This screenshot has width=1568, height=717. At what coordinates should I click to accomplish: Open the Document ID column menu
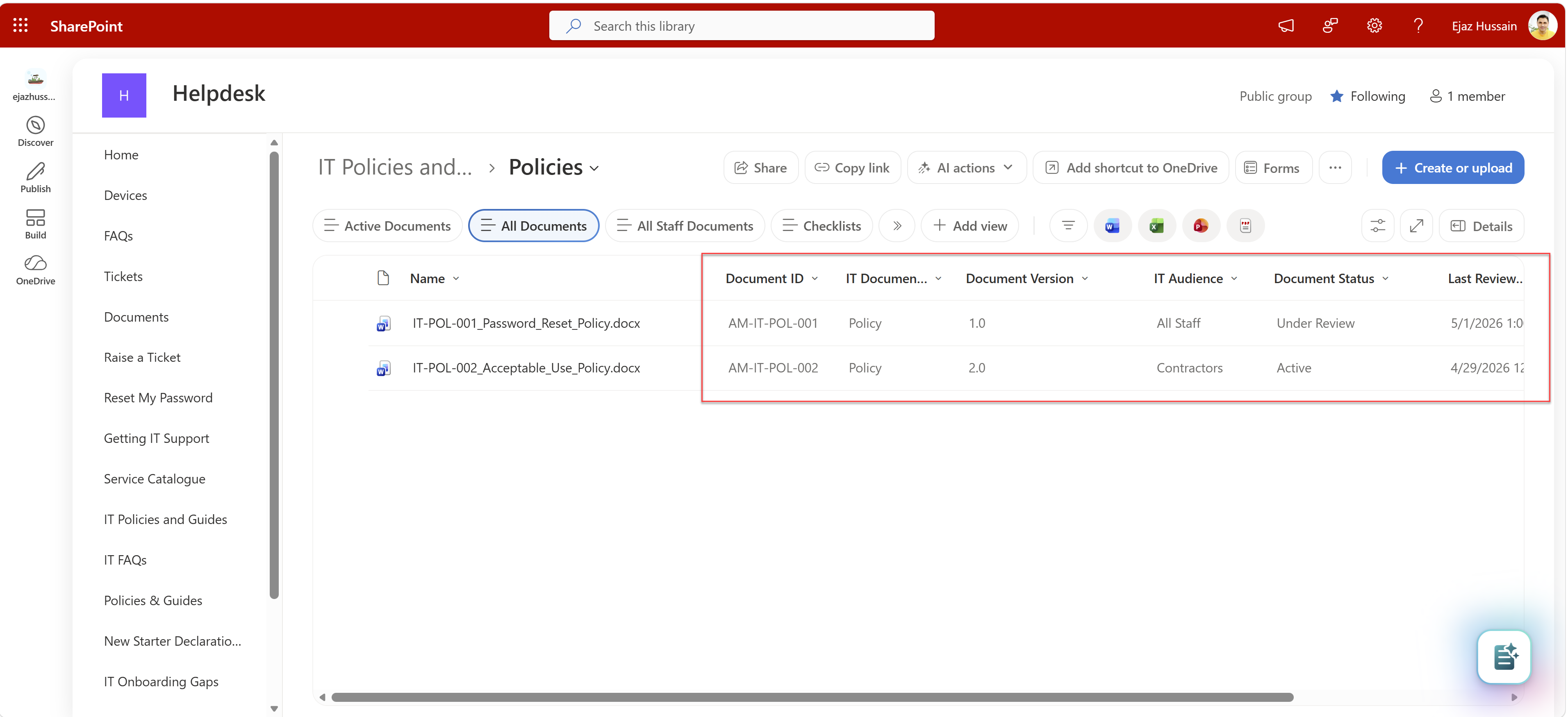[x=815, y=279]
